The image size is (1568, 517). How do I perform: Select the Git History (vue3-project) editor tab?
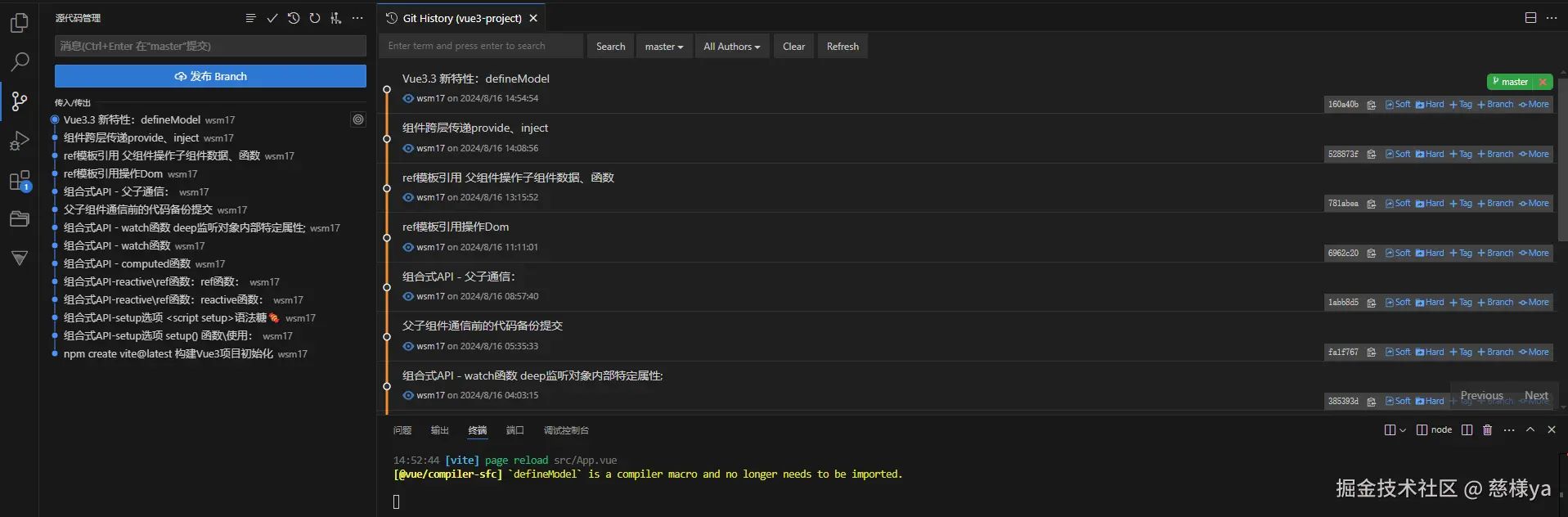(462, 18)
